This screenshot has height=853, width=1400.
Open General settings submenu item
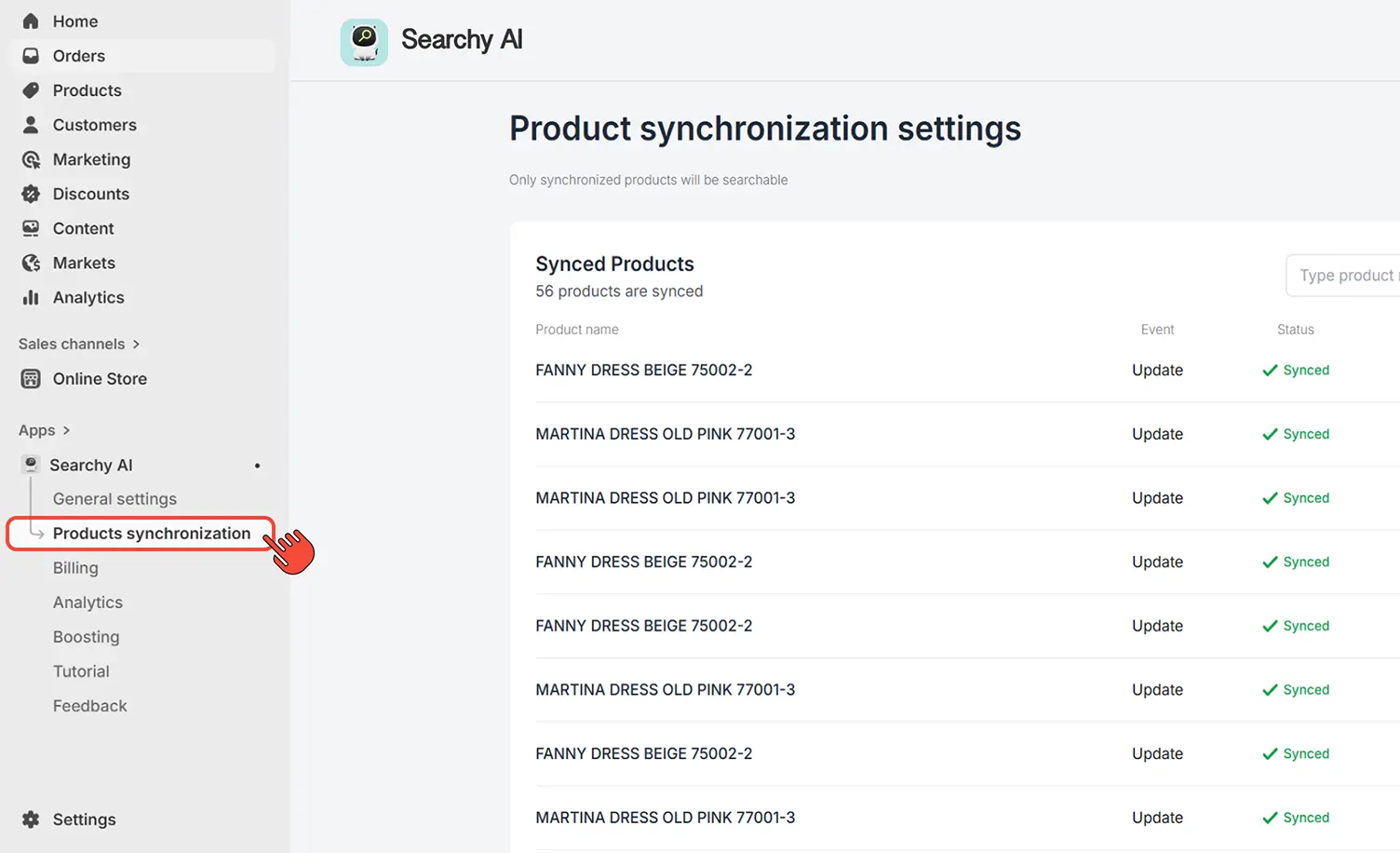pyautogui.click(x=114, y=499)
